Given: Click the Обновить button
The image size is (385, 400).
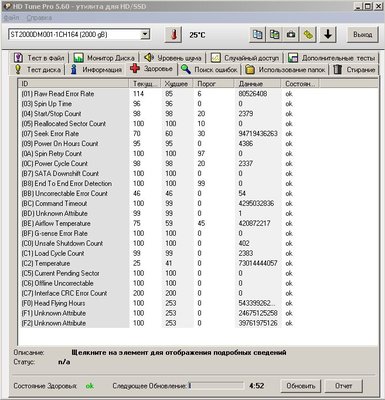Looking at the screenshot, I should coord(301,386).
